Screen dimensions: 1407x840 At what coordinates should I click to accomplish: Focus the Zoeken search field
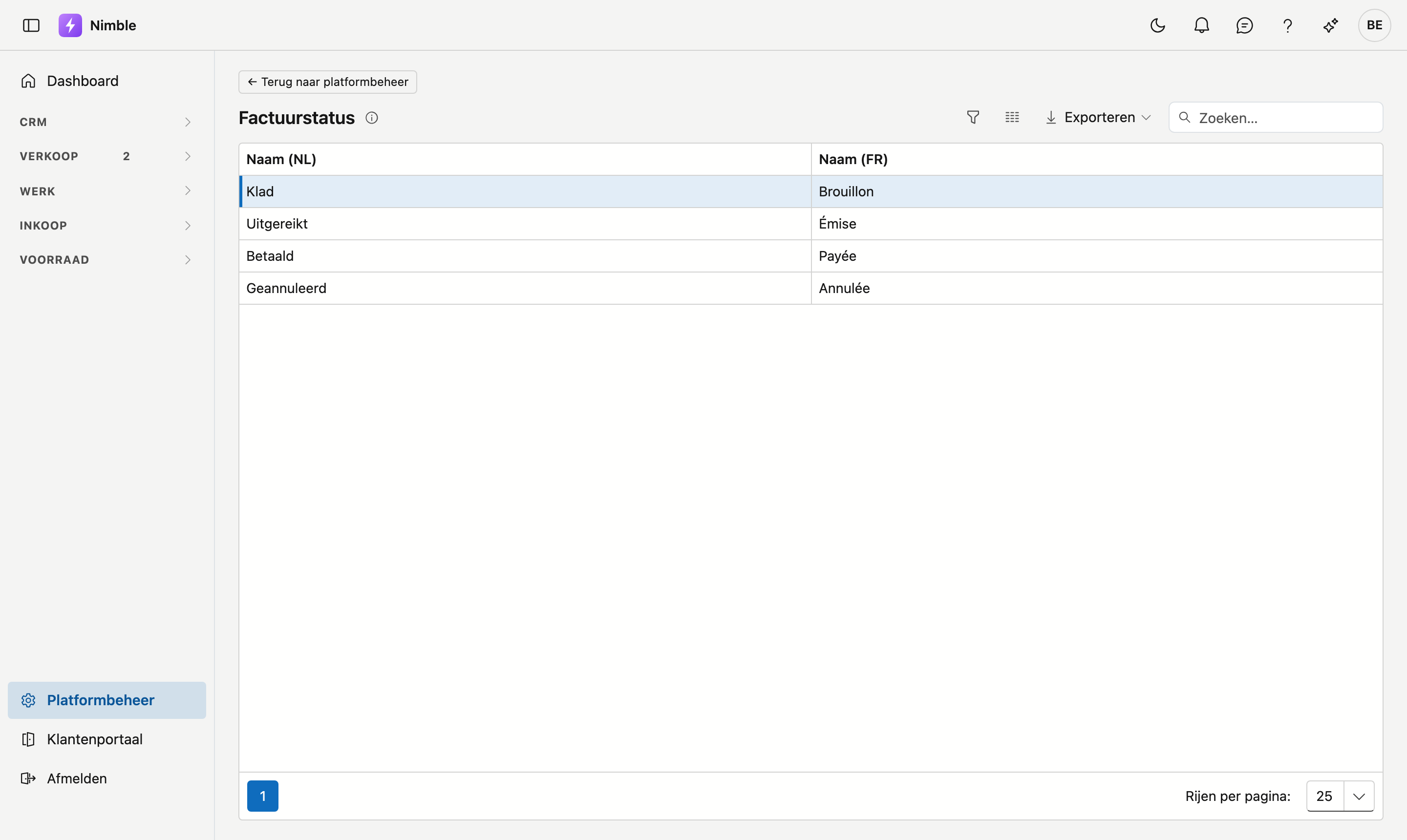click(x=1276, y=118)
